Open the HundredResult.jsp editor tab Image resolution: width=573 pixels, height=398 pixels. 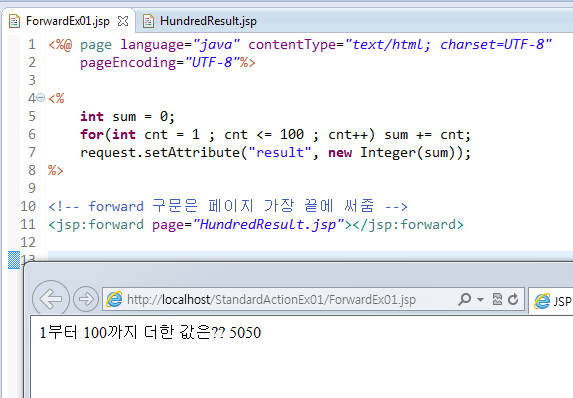(x=208, y=21)
